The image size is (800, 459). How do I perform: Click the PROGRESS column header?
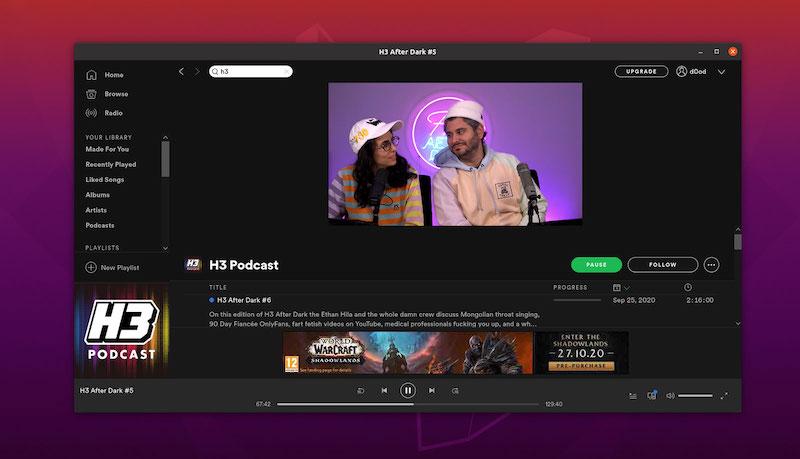(570, 288)
